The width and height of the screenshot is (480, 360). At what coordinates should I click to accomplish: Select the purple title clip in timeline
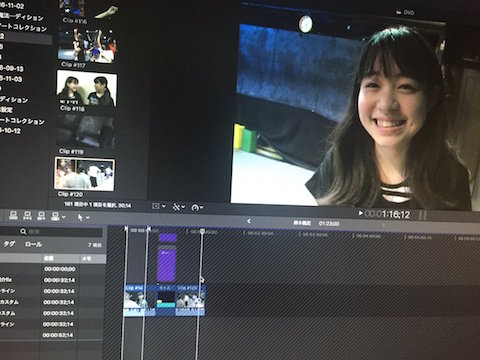point(167,266)
